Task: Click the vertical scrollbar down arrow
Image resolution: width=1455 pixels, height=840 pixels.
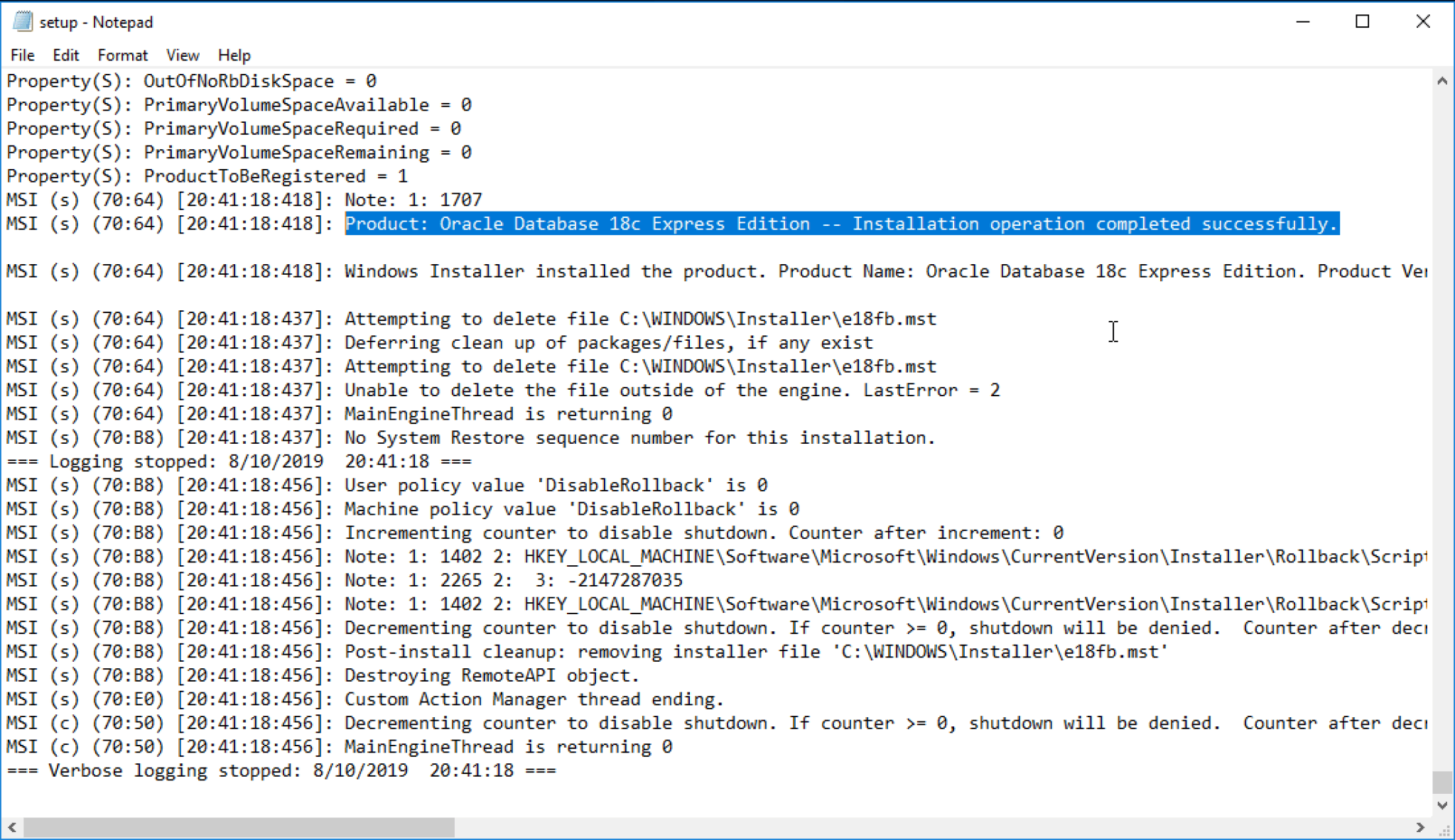Action: tap(1443, 804)
